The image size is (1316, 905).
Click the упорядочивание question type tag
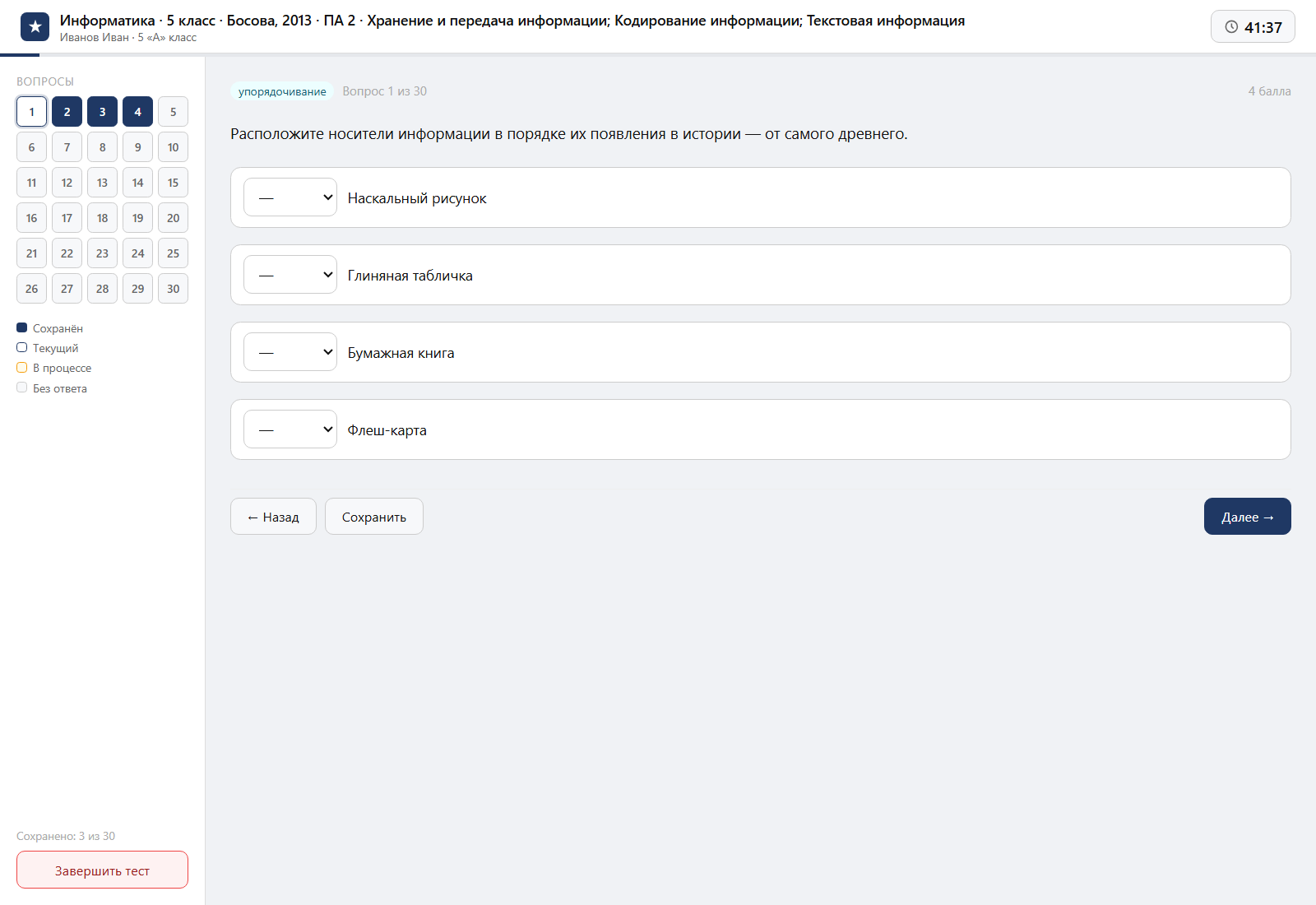282,91
